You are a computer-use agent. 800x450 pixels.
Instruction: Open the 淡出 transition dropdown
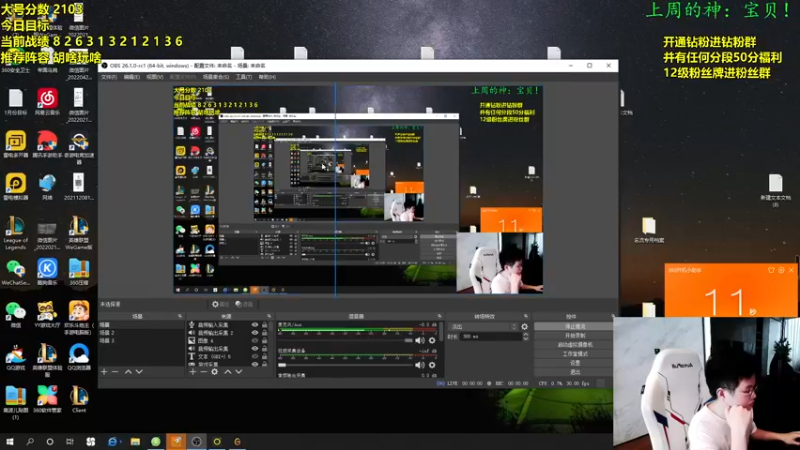tap(483, 327)
